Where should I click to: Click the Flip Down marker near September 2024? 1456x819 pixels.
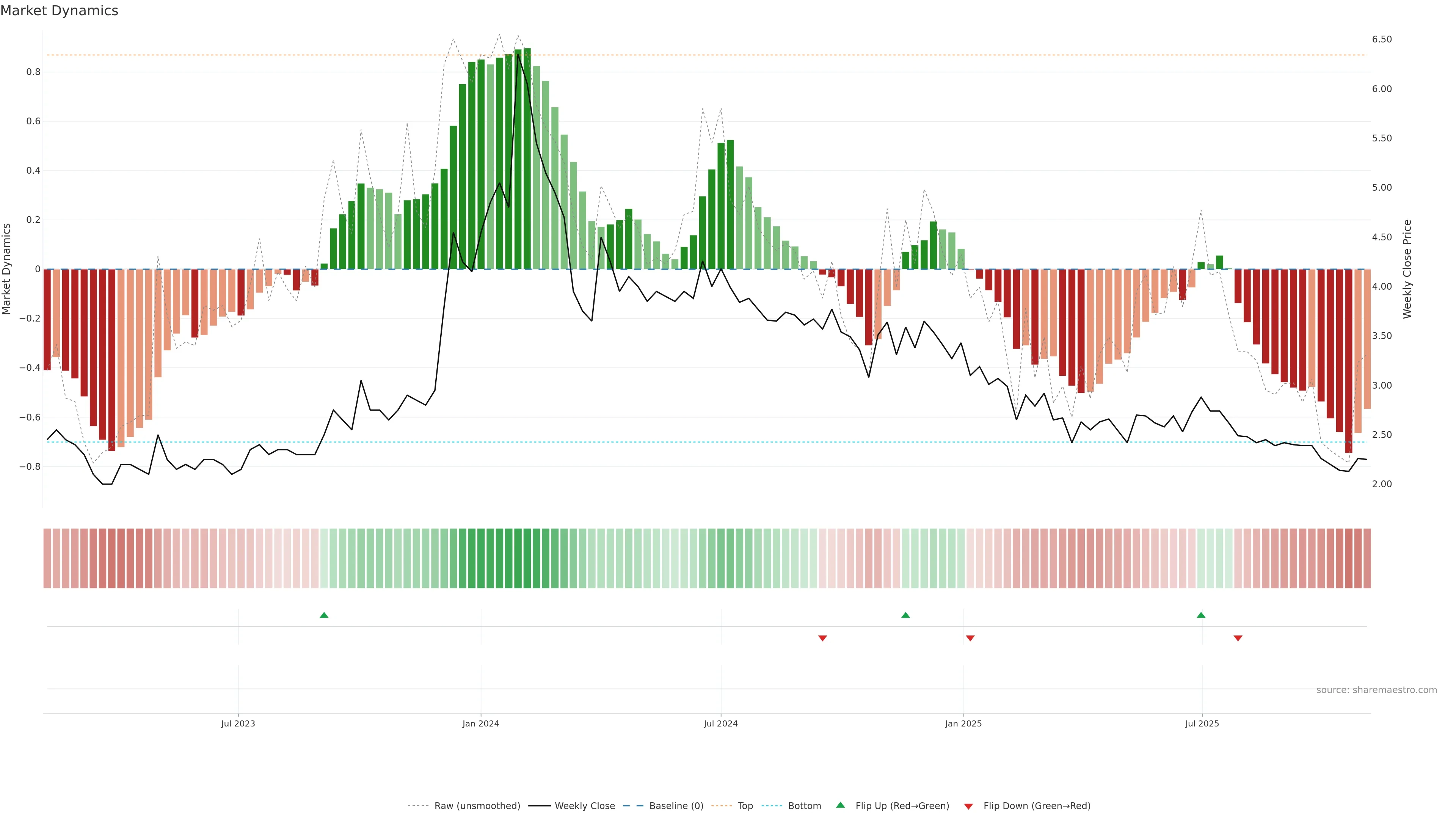click(x=822, y=638)
